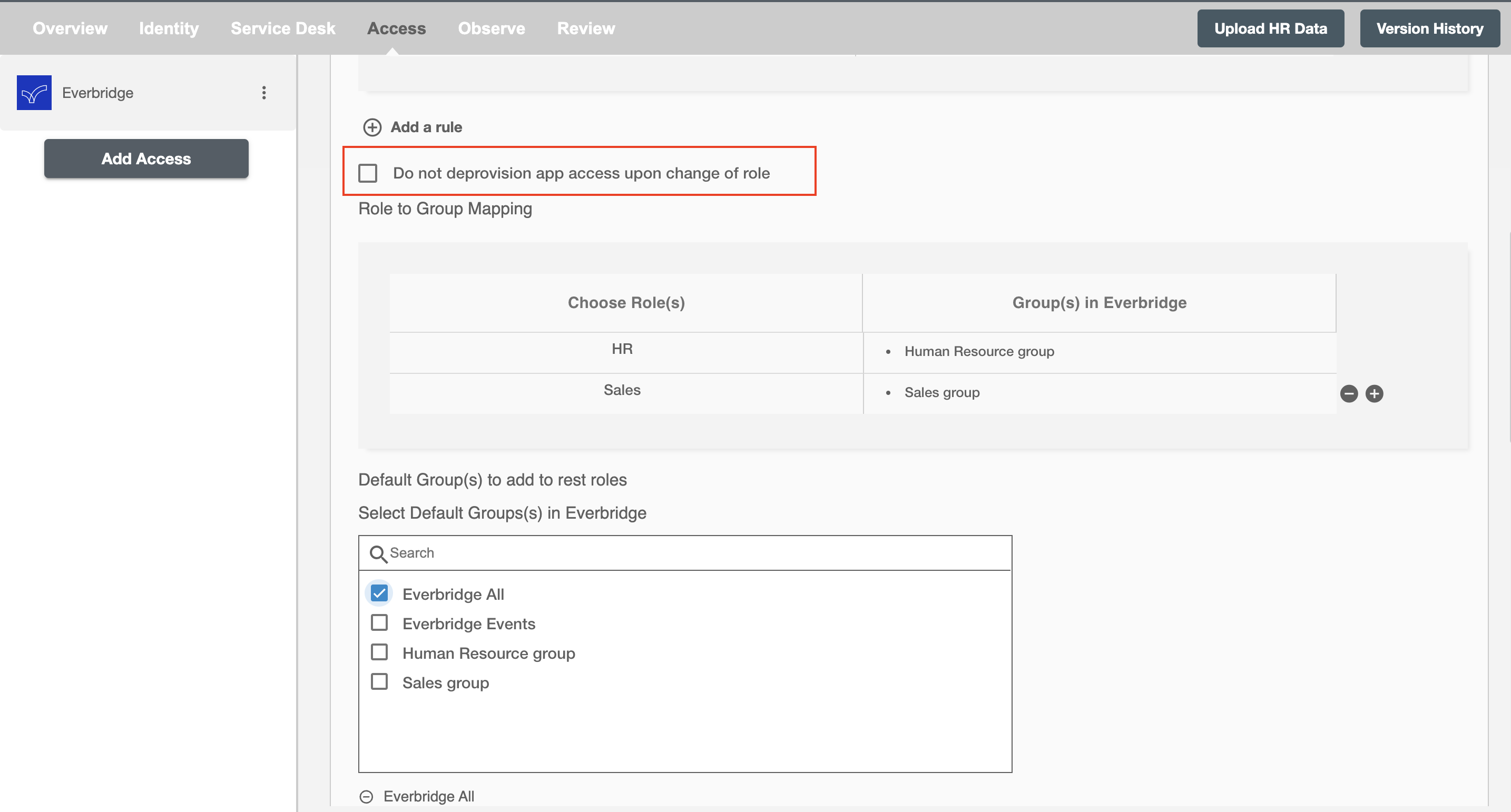Click Default Group(s) to add to rest roles

click(x=493, y=480)
